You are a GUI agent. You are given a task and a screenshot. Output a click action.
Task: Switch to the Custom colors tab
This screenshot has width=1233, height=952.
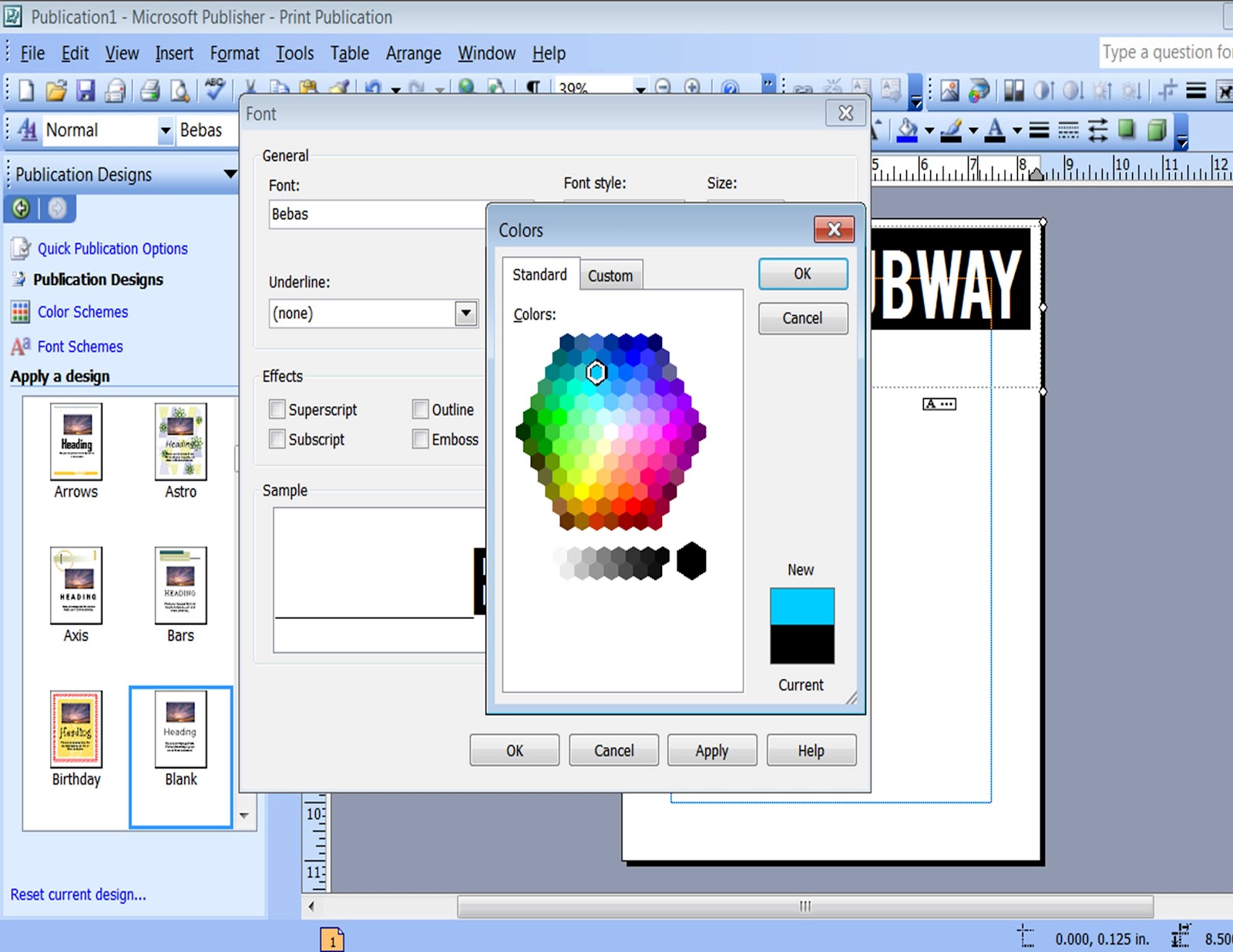[x=610, y=275]
